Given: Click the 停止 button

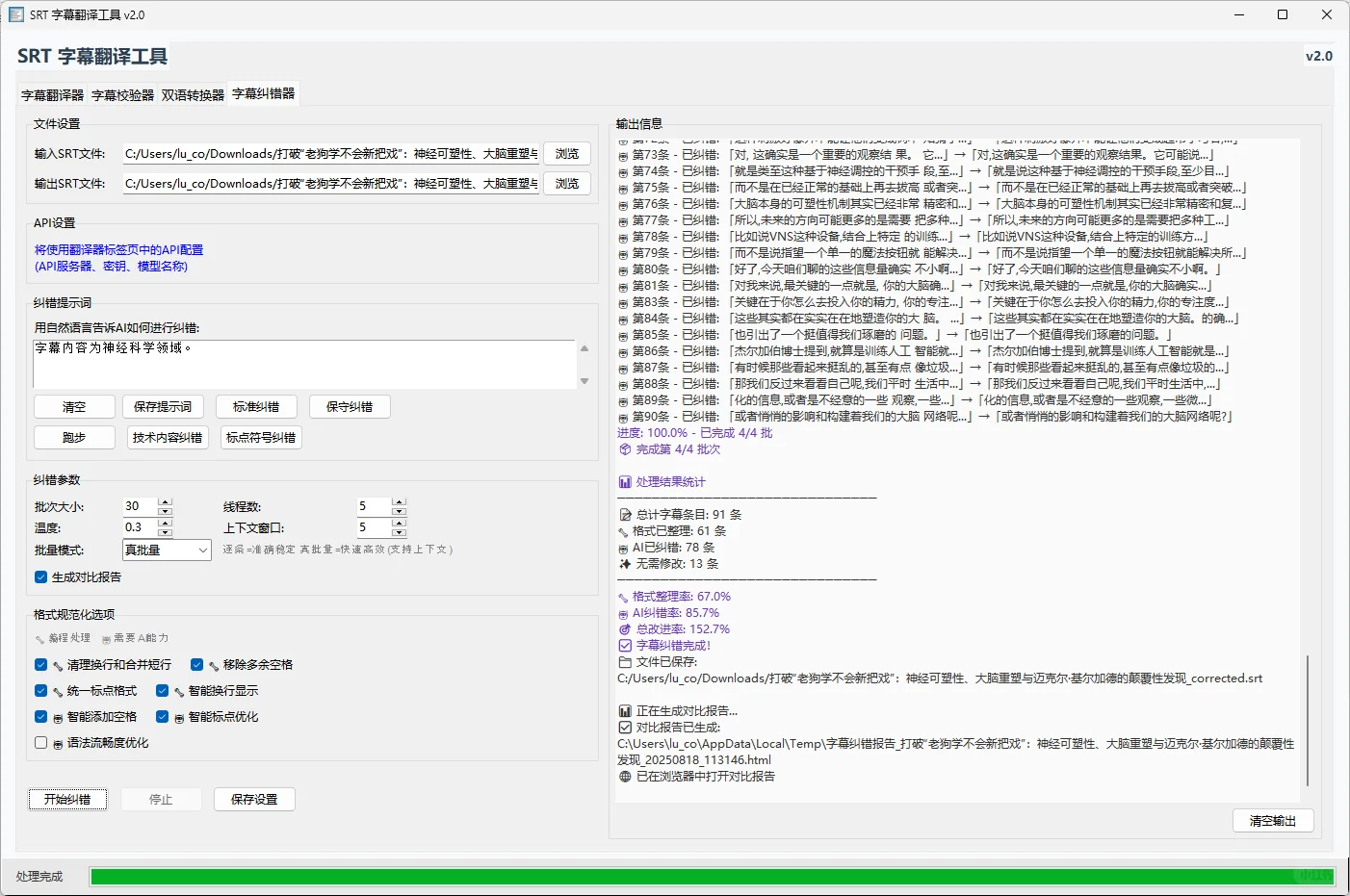Looking at the screenshot, I should click(x=161, y=800).
